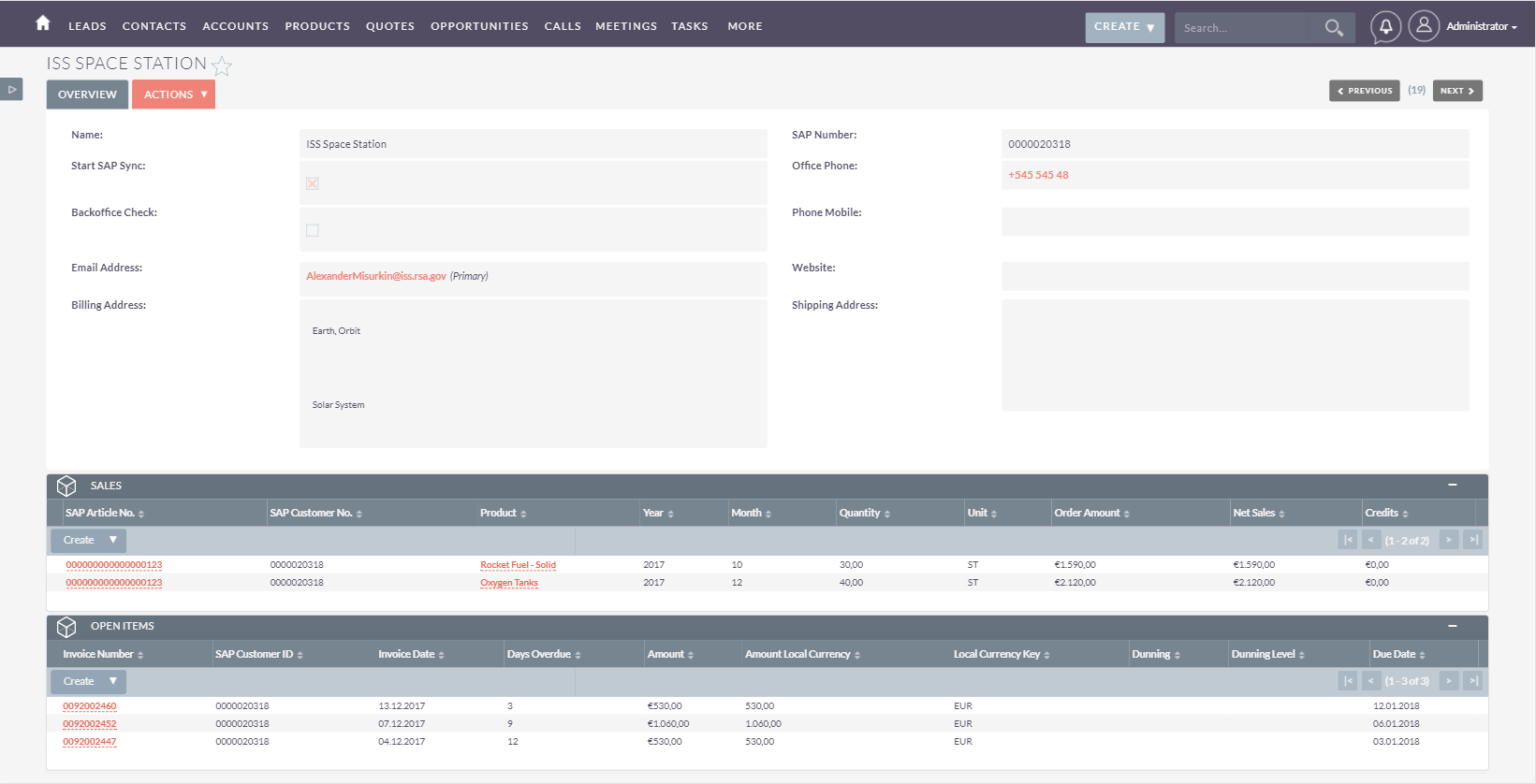Viewport: 1536px width, 784px height.
Task: Open the Contacts menu
Action: (x=154, y=26)
